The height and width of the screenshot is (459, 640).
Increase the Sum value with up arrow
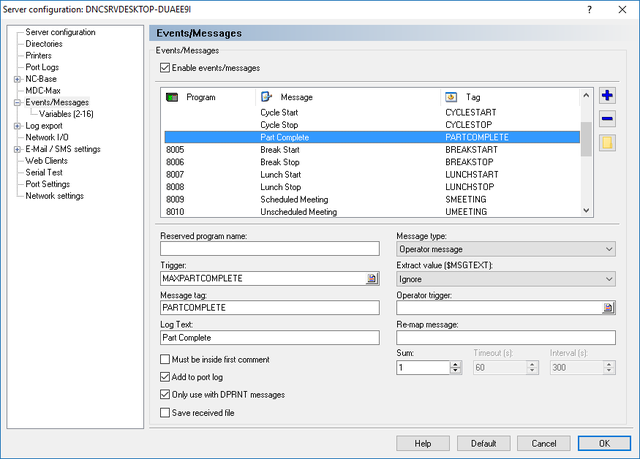456,364
